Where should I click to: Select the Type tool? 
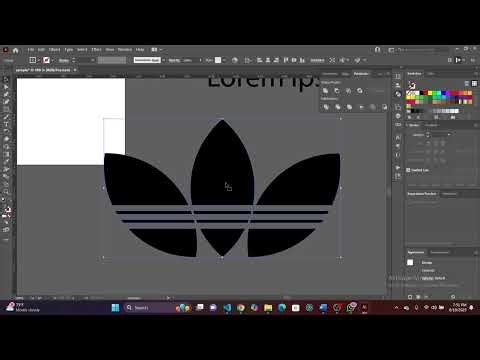[6, 124]
